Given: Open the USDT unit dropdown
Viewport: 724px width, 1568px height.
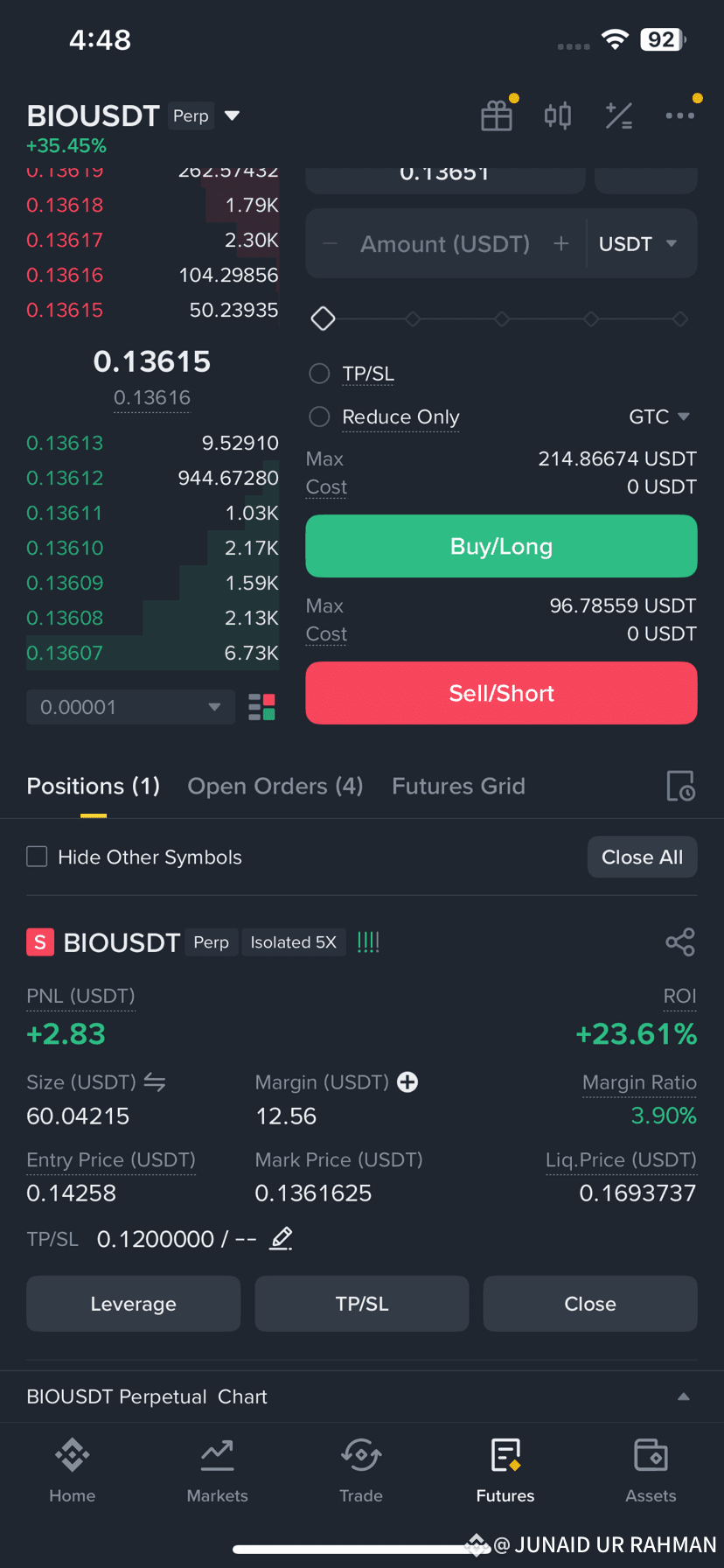Looking at the screenshot, I should 639,243.
